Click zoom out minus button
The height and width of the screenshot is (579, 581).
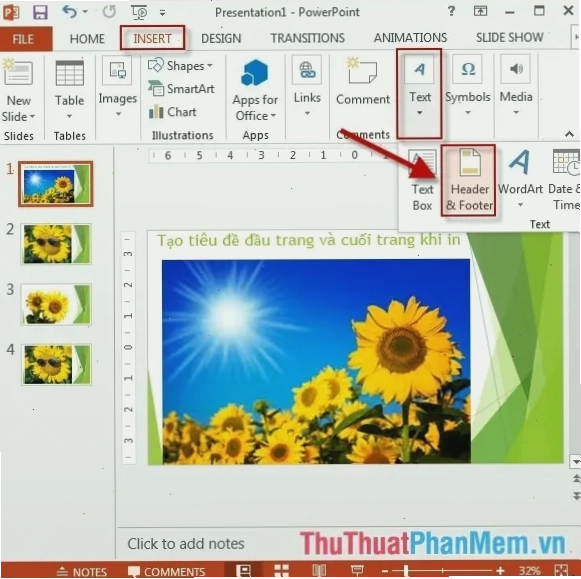(x=385, y=571)
